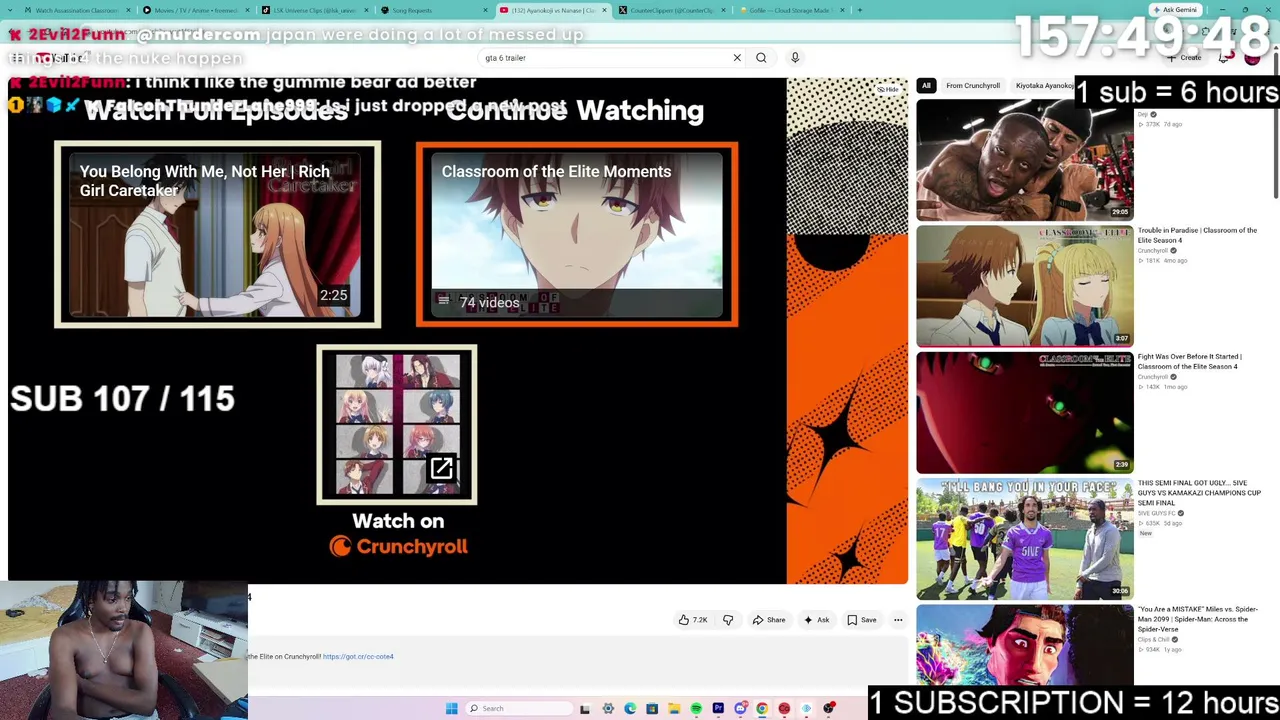Open the Crunchyroll channel name under 'Trouble in Paradise'
The image size is (1280, 720).
pos(1152,251)
